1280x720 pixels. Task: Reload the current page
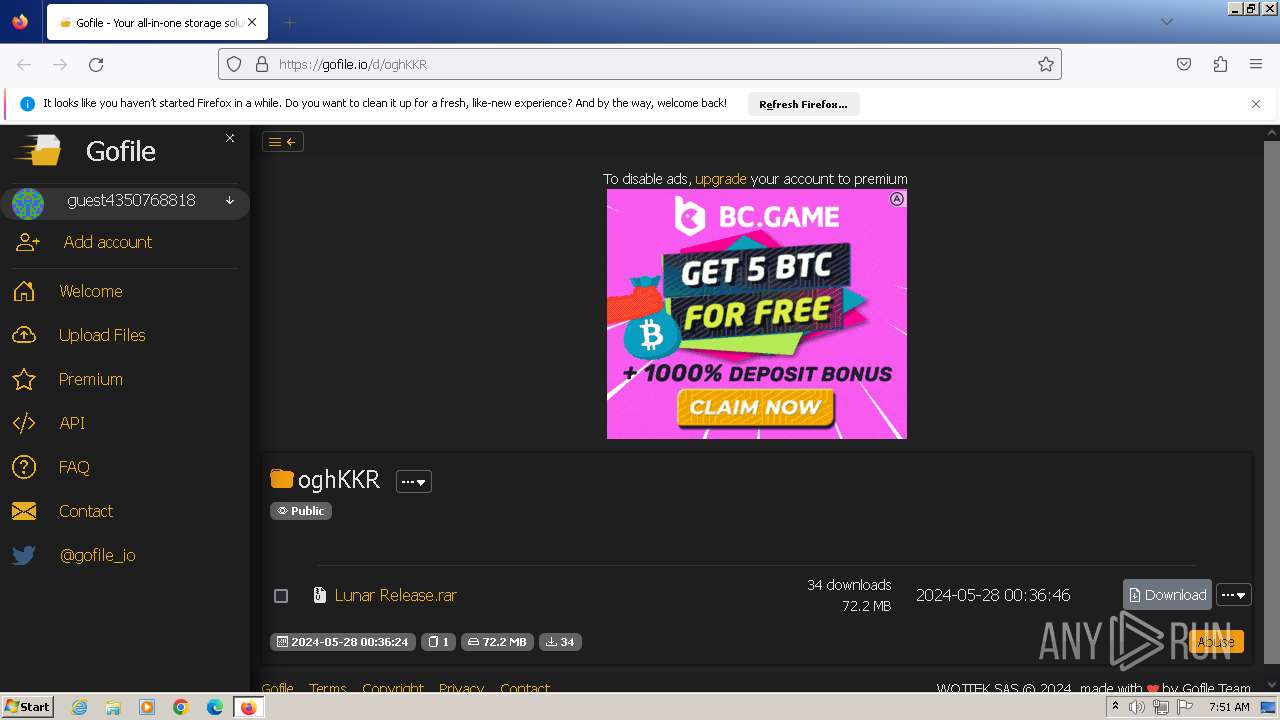pyautogui.click(x=96, y=64)
